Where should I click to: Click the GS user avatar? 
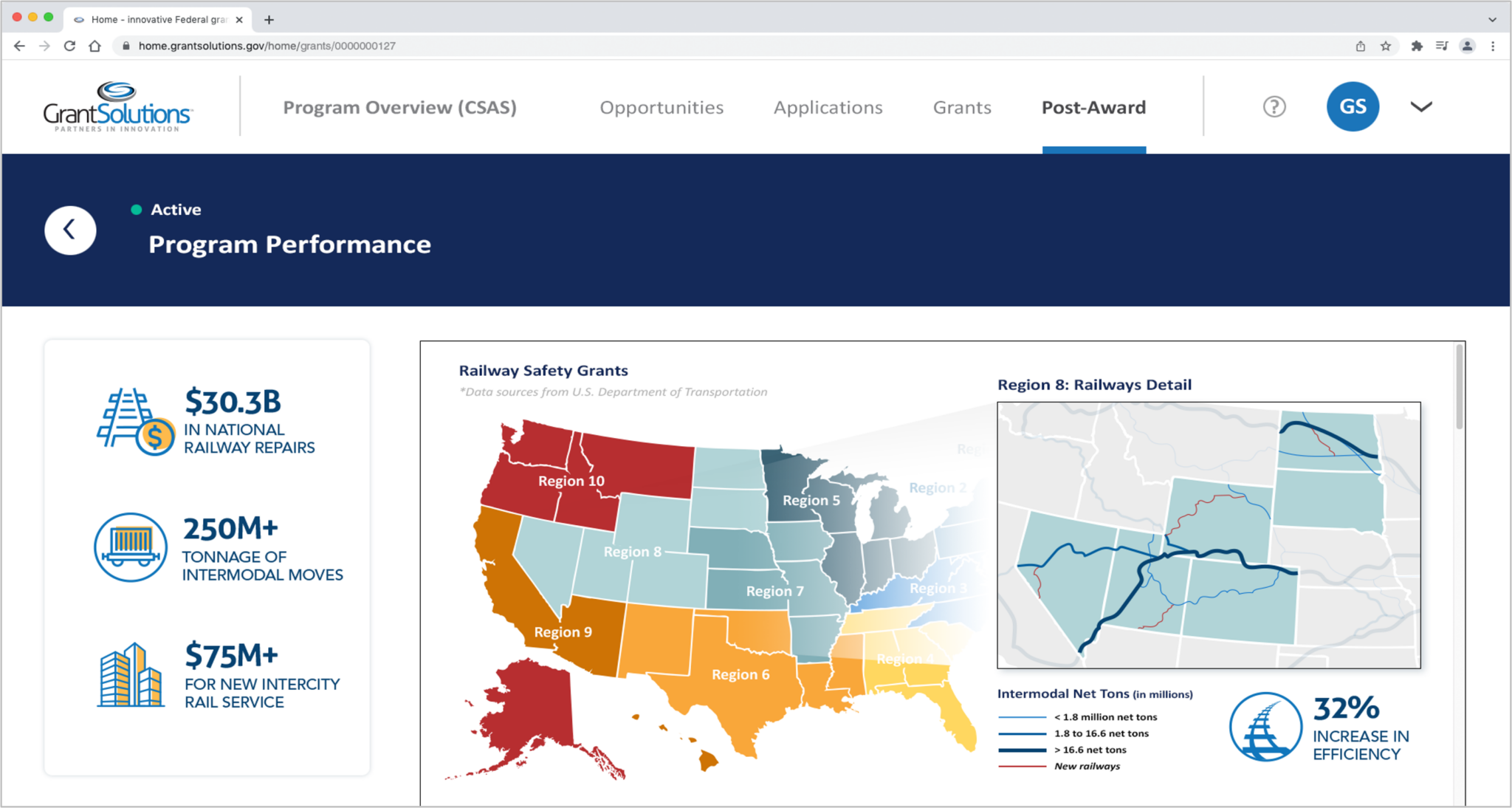1352,107
